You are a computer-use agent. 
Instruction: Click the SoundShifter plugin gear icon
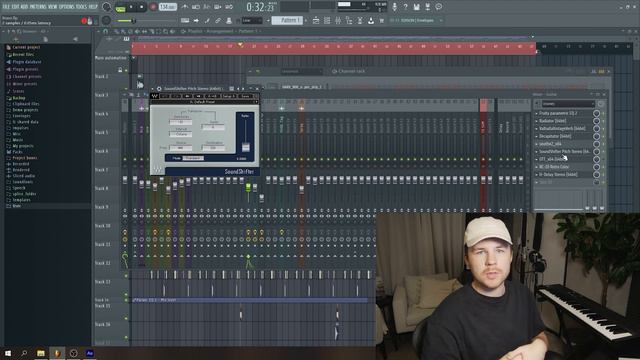(159, 89)
